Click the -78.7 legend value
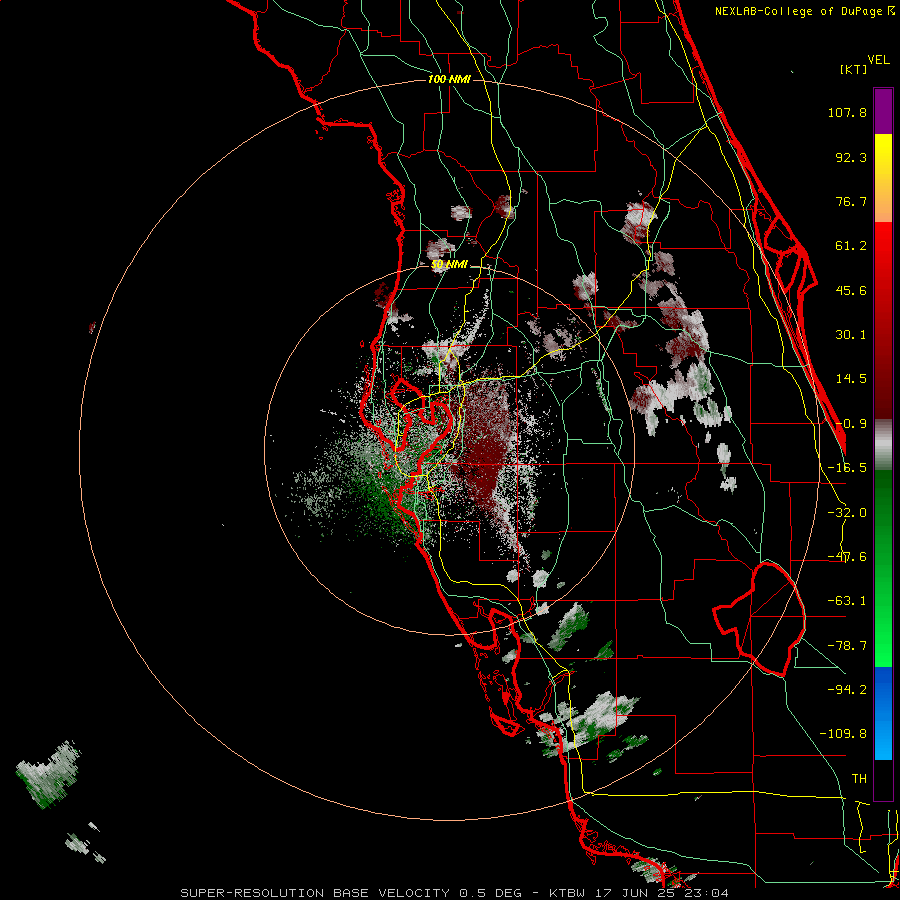Image resolution: width=900 pixels, height=900 pixels. (x=847, y=646)
